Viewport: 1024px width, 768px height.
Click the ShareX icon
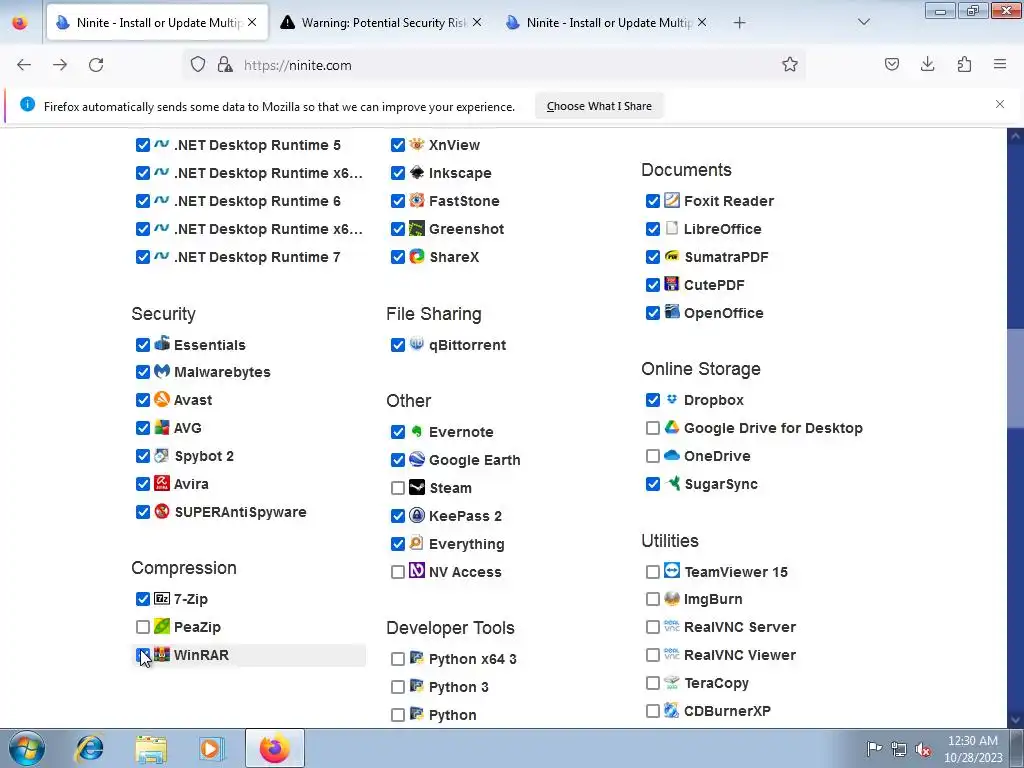click(x=417, y=257)
